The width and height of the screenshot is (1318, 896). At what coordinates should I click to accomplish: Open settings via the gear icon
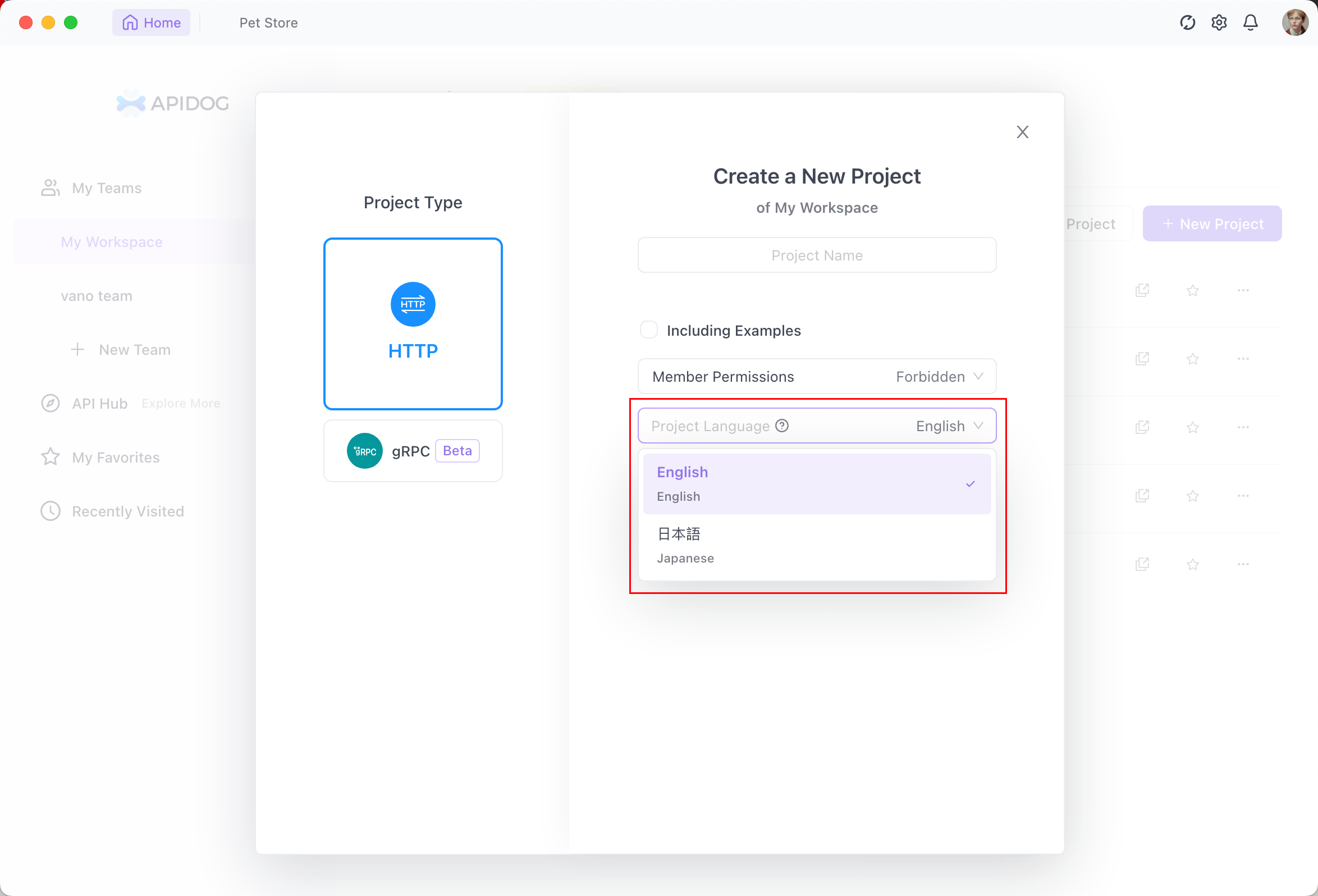pyautogui.click(x=1219, y=22)
